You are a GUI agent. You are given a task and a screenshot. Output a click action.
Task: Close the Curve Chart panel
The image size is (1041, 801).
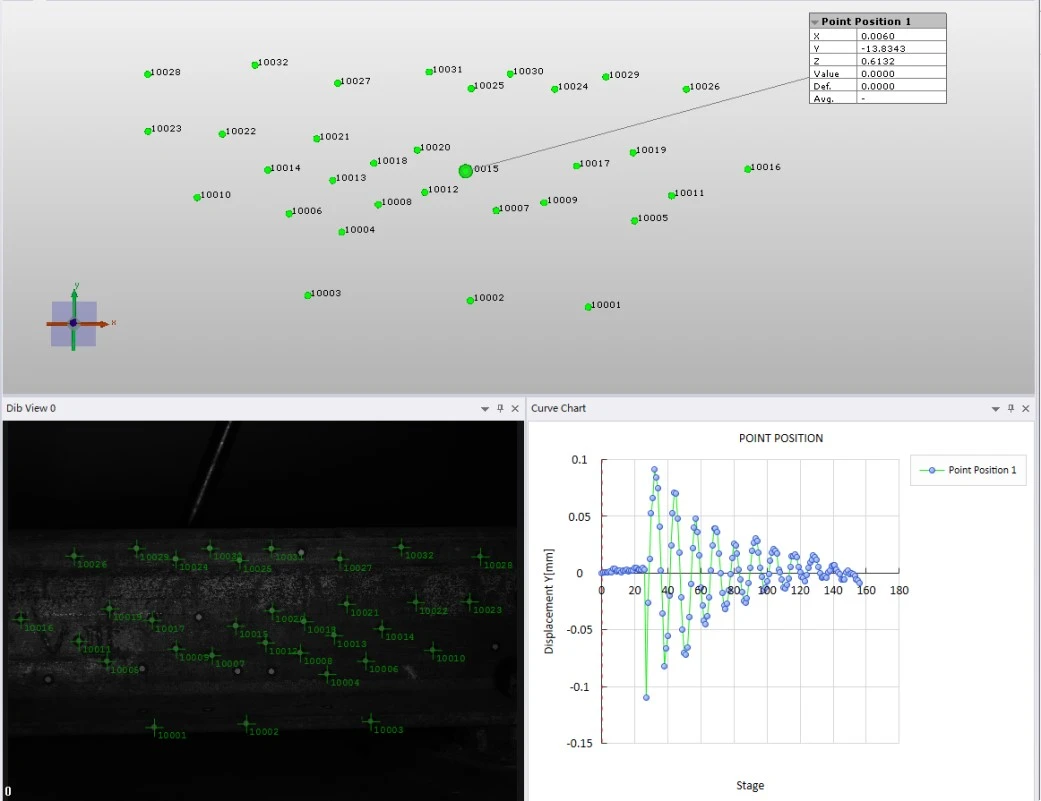click(1026, 408)
